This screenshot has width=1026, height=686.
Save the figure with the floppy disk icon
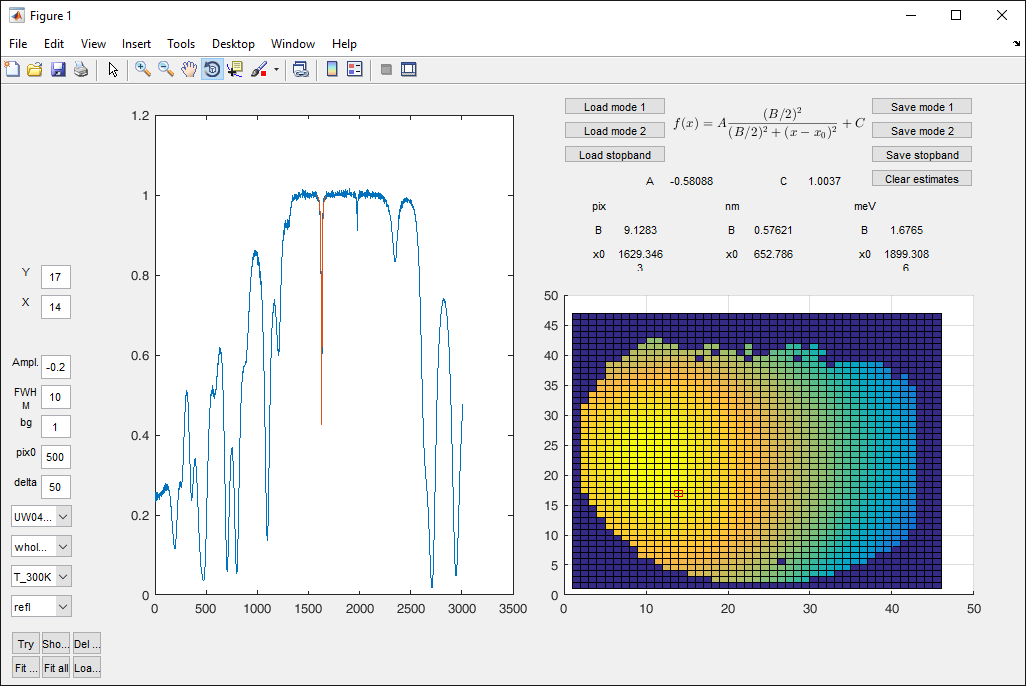pyautogui.click(x=58, y=69)
